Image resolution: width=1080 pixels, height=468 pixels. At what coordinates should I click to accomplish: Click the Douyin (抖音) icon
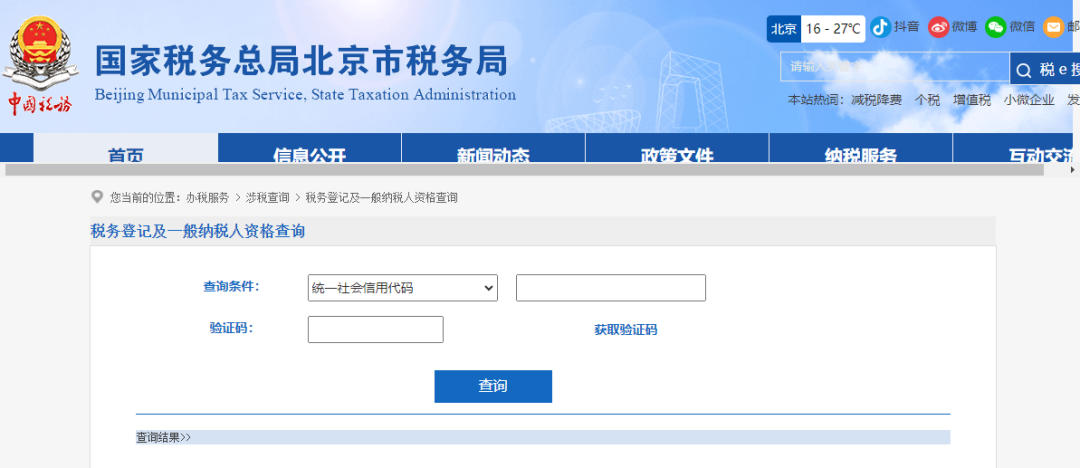880,28
